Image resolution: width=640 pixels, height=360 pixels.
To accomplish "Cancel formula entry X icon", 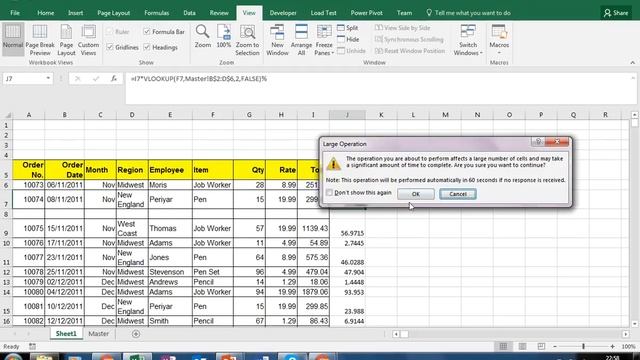I will [78, 78].
